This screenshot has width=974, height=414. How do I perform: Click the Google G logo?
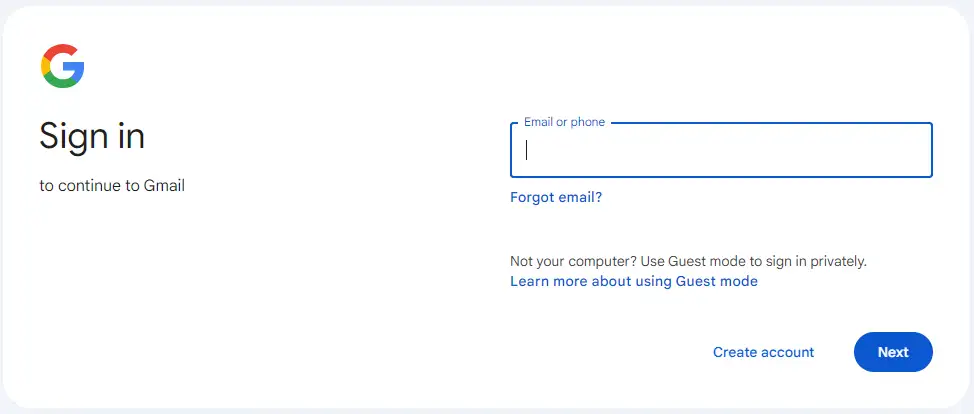pos(63,66)
